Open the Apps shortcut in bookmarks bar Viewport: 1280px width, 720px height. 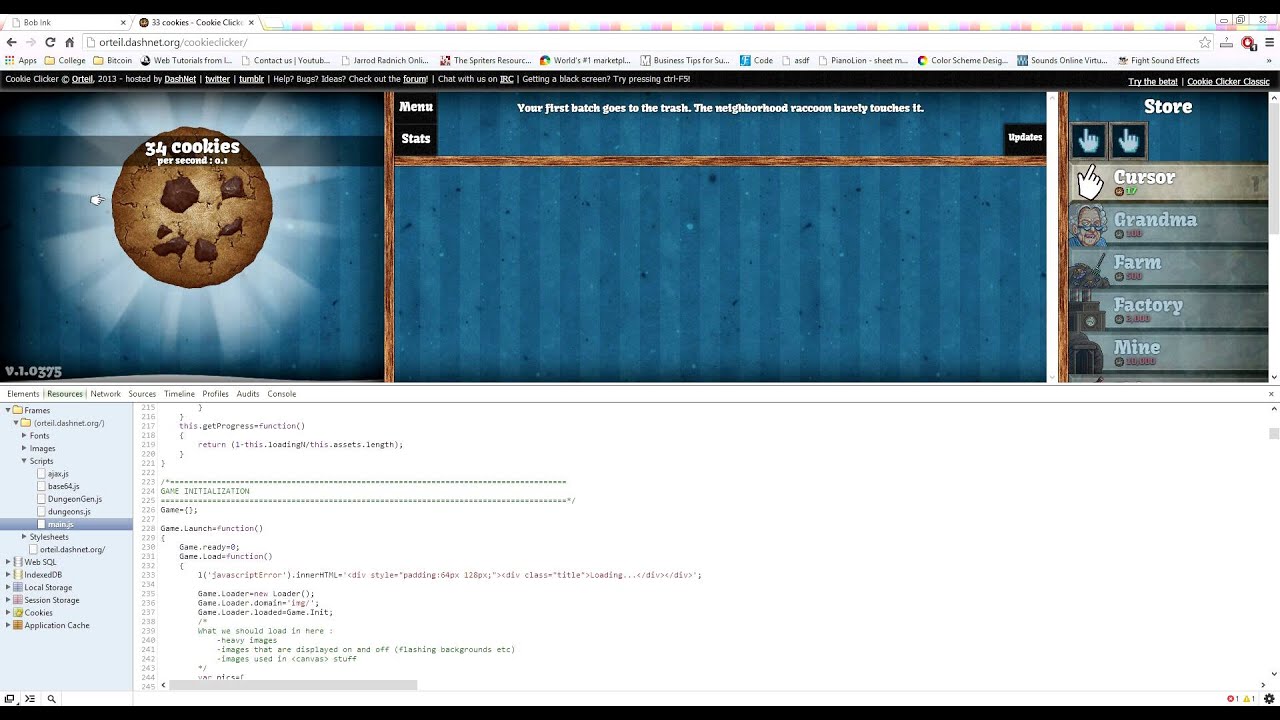(x=20, y=60)
